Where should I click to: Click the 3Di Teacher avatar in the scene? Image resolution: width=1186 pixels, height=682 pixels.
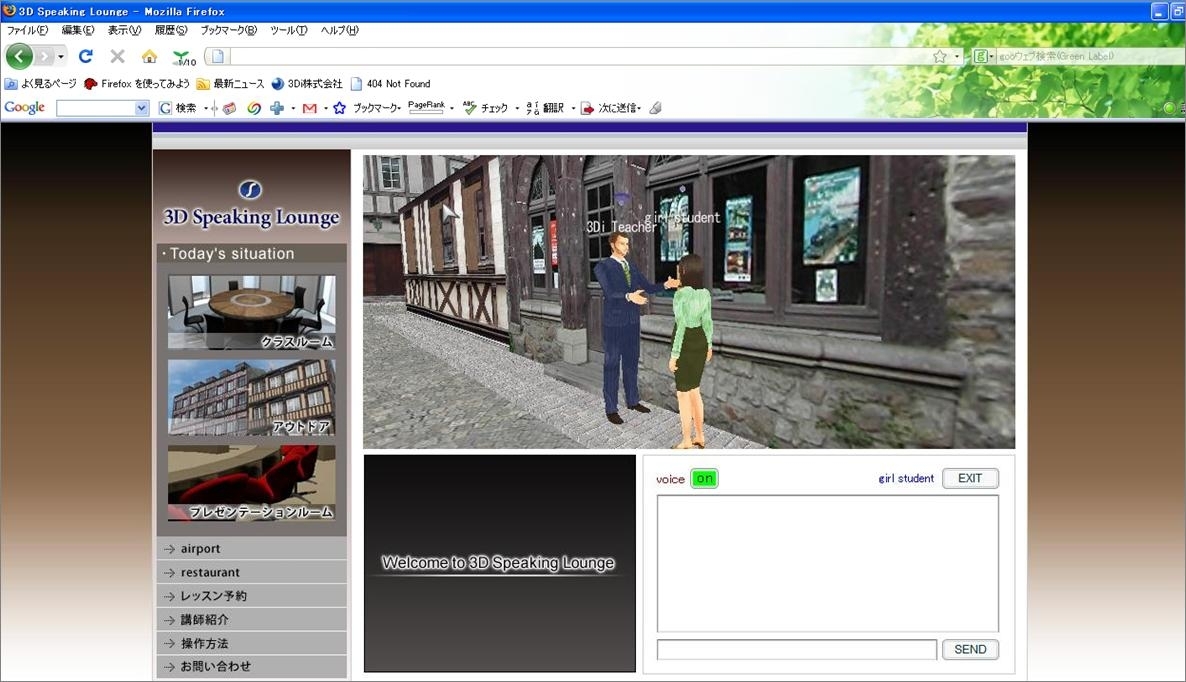tap(624, 327)
